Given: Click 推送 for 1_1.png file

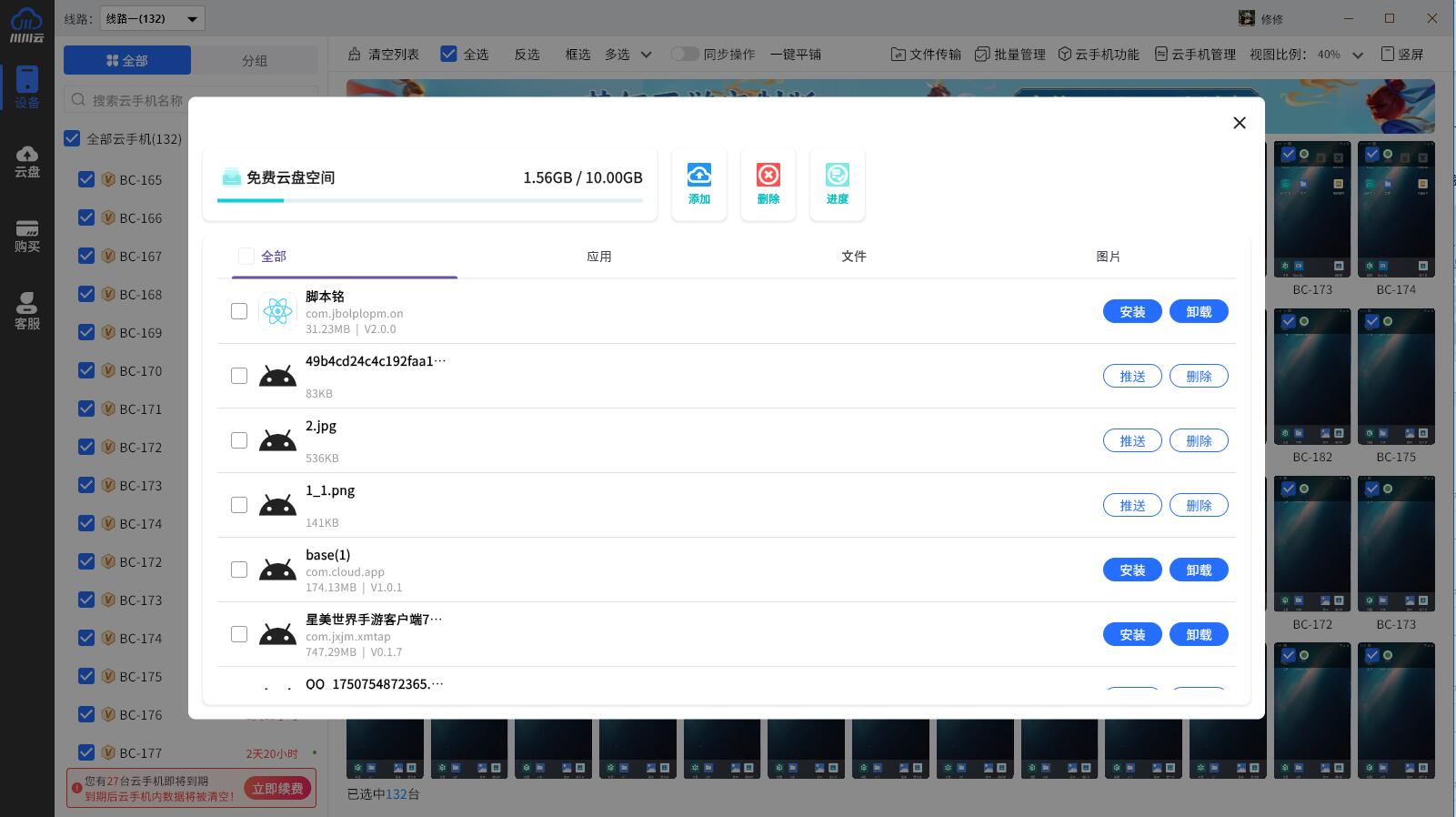Looking at the screenshot, I should click(1131, 506).
